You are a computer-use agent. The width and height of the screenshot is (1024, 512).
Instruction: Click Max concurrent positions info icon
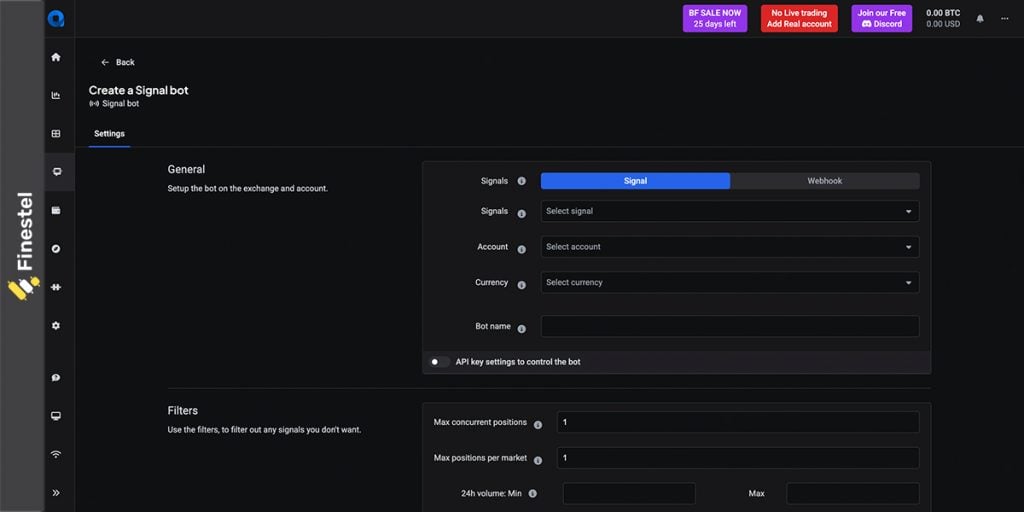click(x=538, y=425)
